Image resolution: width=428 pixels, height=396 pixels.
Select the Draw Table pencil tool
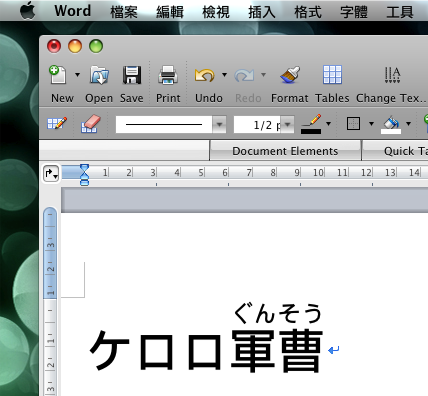coord(57,124)
